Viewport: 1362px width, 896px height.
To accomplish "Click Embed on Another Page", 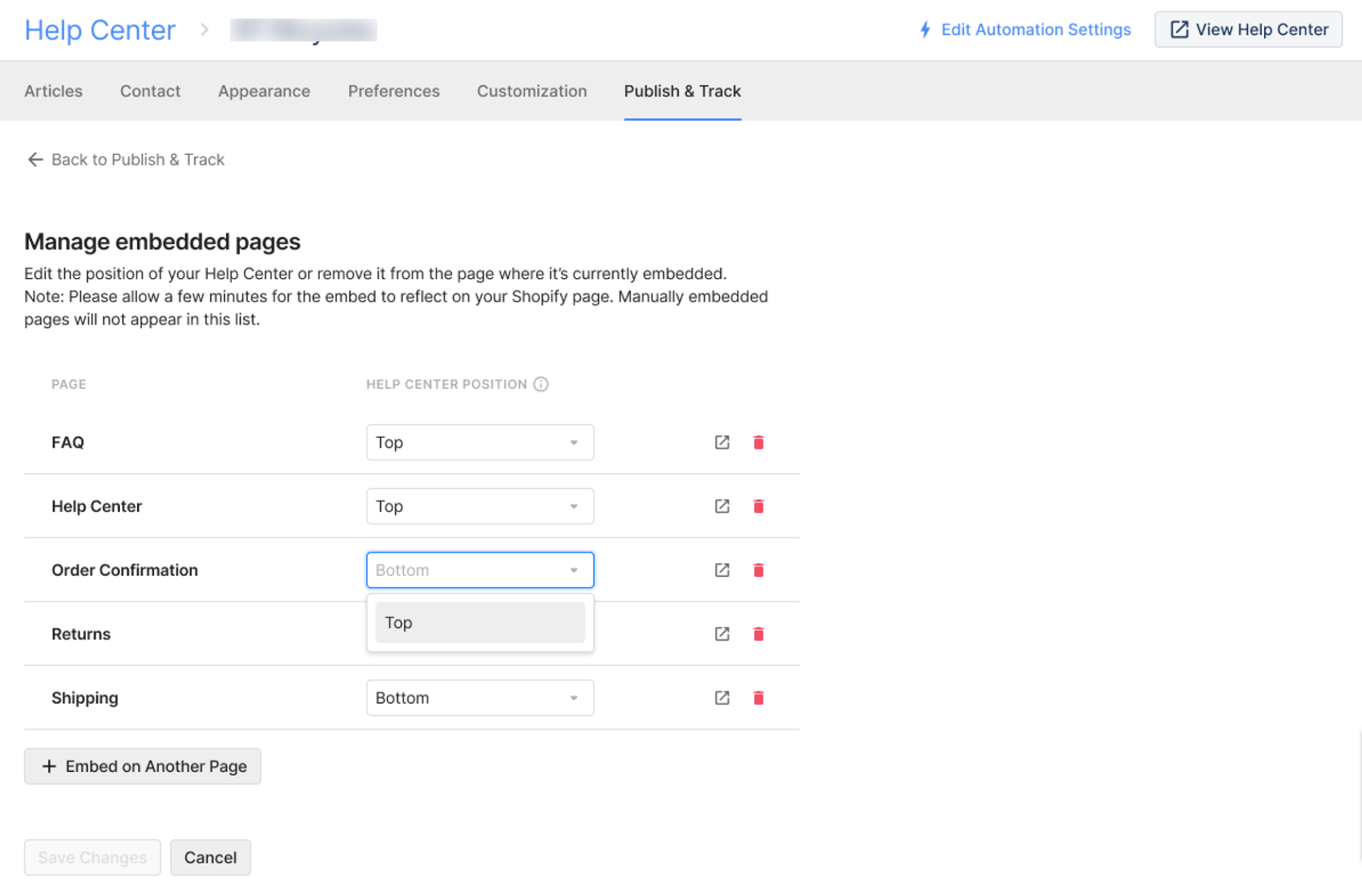I will click(142, 766).
